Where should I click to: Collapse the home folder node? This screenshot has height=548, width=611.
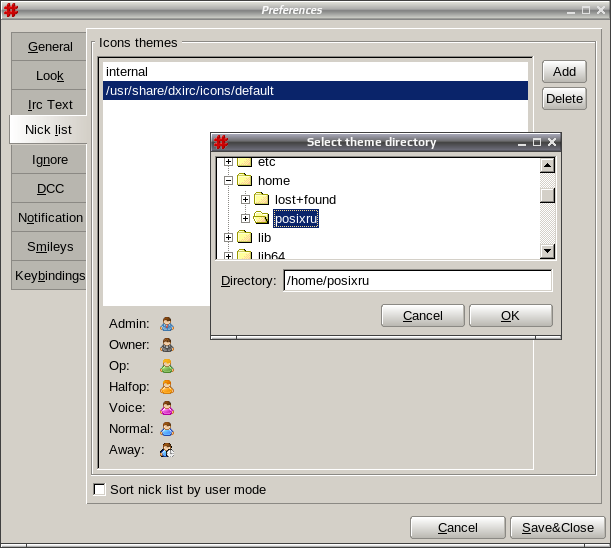click(229, 180)
